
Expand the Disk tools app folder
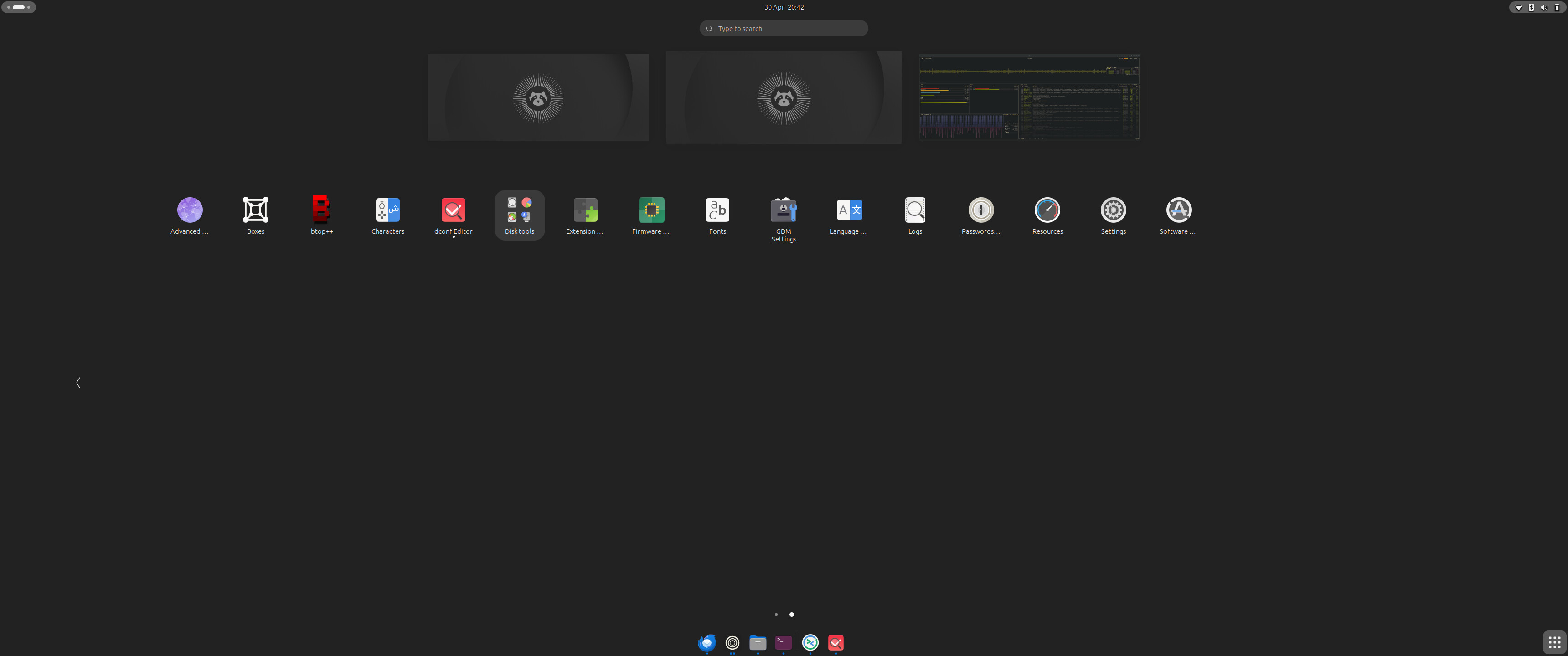519,215
